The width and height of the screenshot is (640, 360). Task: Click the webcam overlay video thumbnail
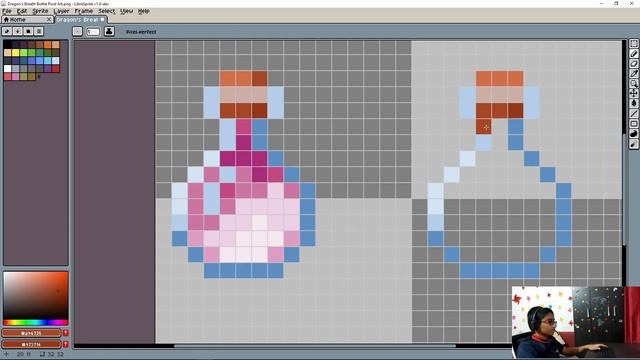tap(576, 322)
